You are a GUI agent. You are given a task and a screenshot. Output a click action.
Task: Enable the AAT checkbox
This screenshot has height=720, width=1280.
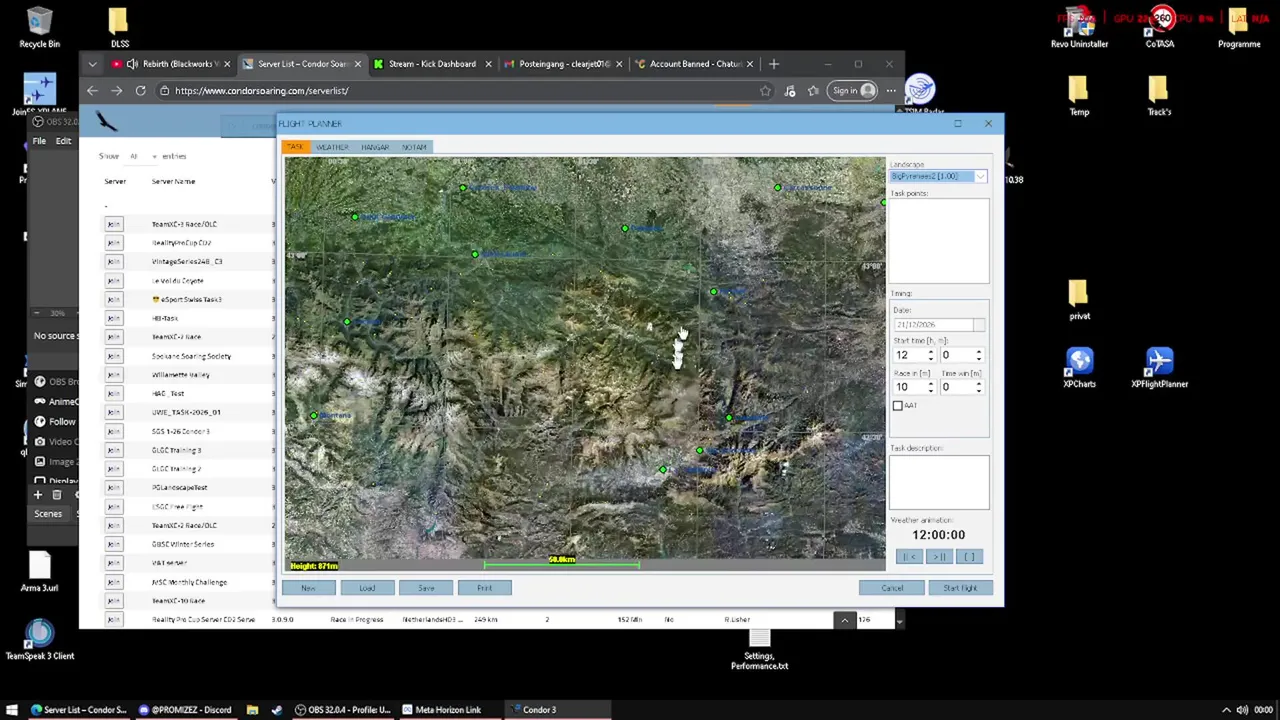tap(898, 405)
